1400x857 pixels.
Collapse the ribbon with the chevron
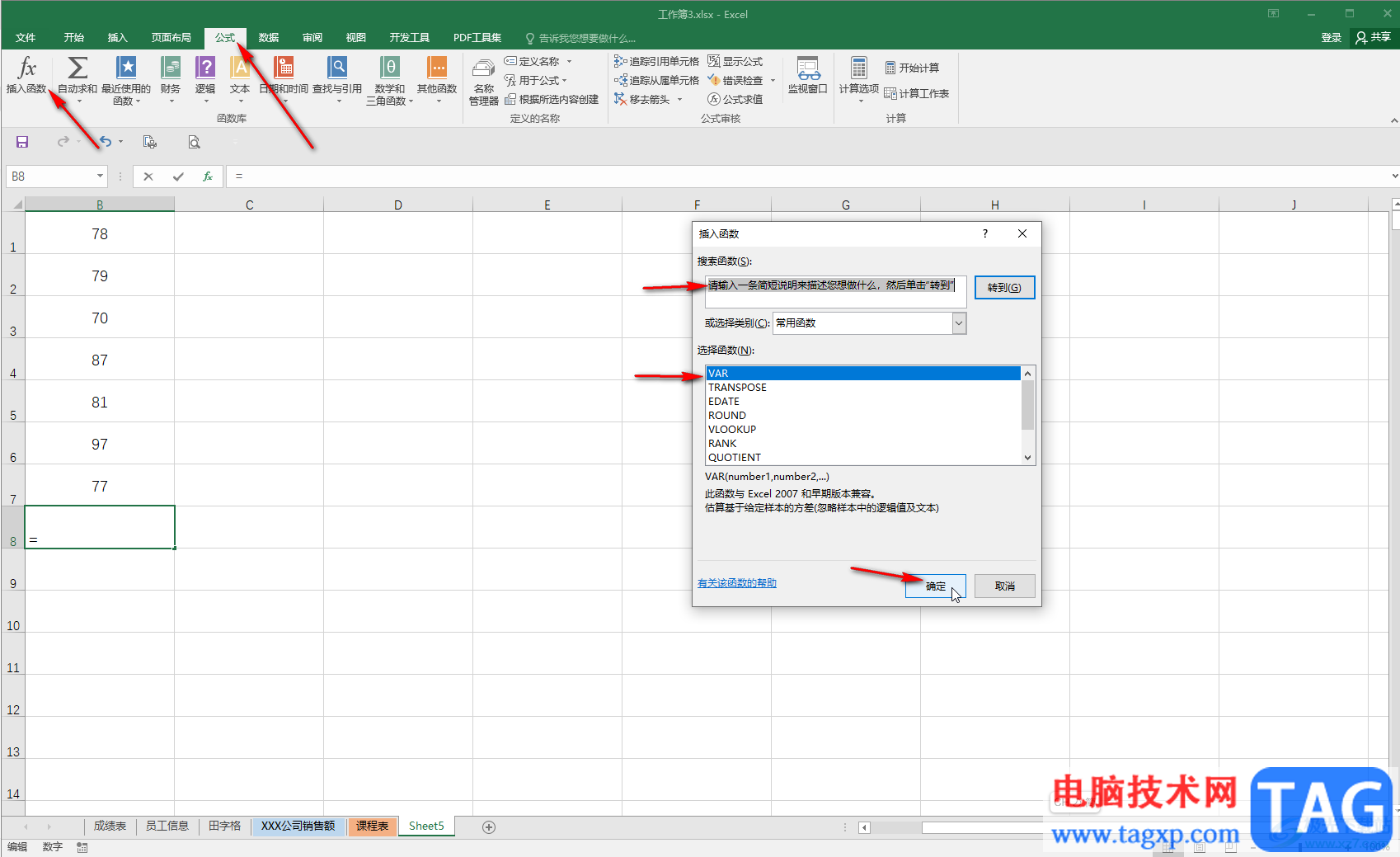pyautogui.click(x=1393, y=120)
